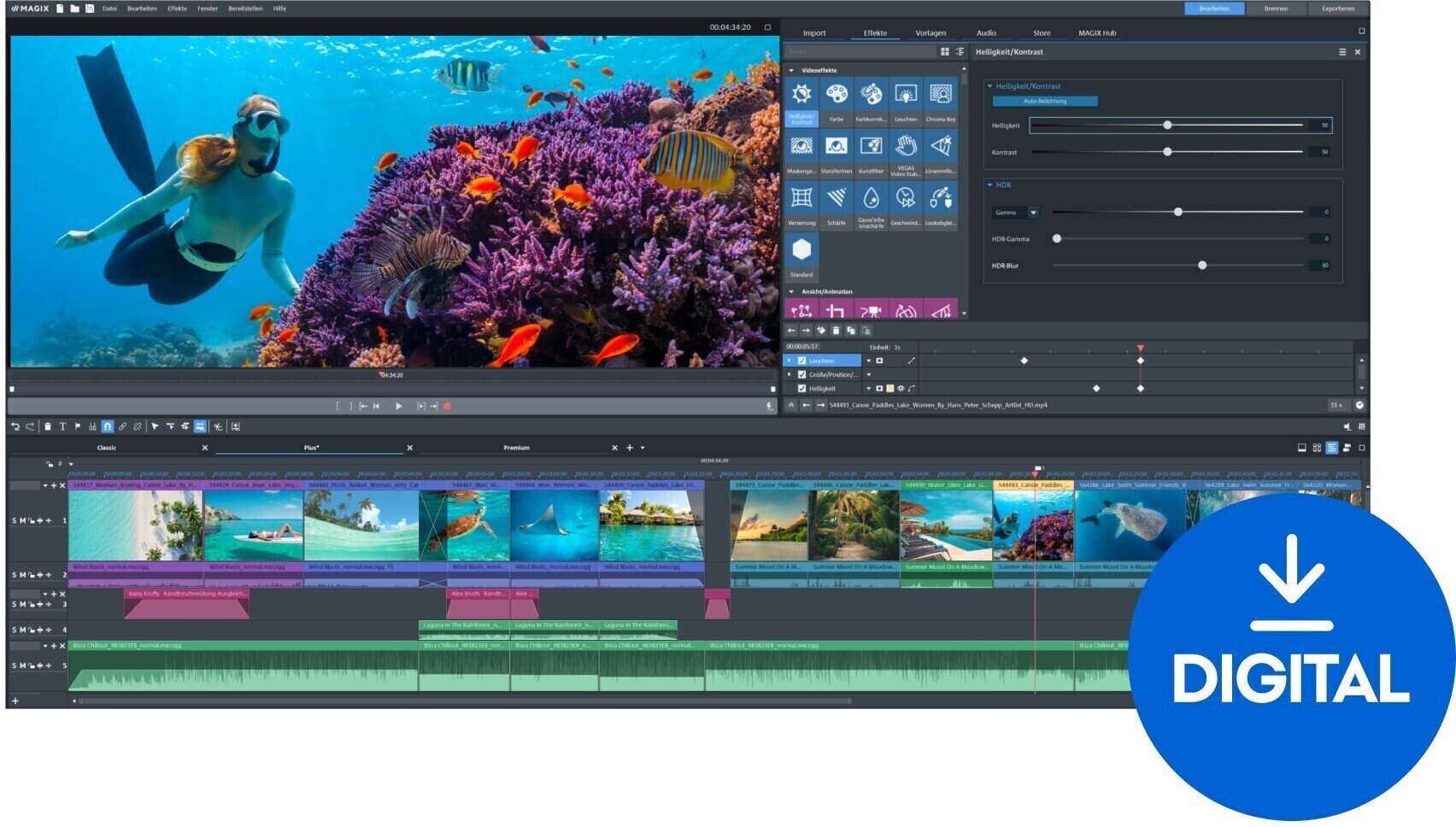Disable the Größe/Position keyframe checkbox

click(801, 374)
